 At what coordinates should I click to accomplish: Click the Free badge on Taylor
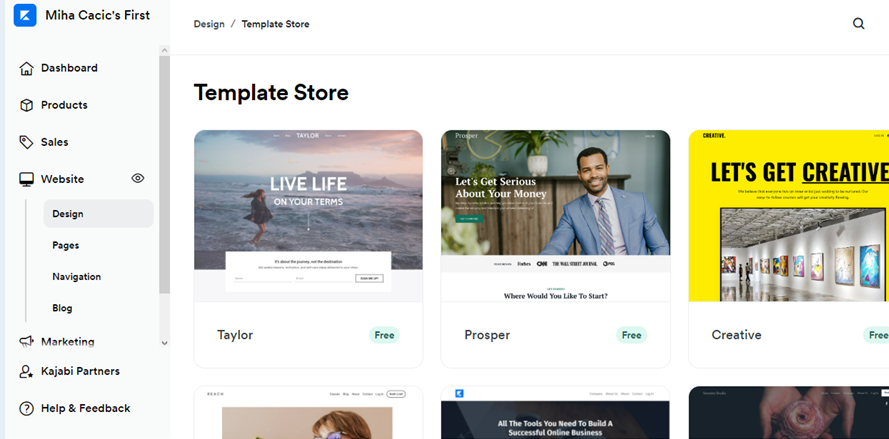pyautogui.click(x=384, y=335)
